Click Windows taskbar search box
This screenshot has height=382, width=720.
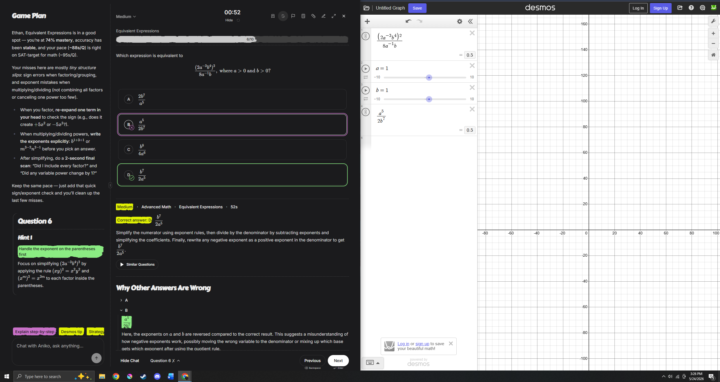(x=54, y=376)
